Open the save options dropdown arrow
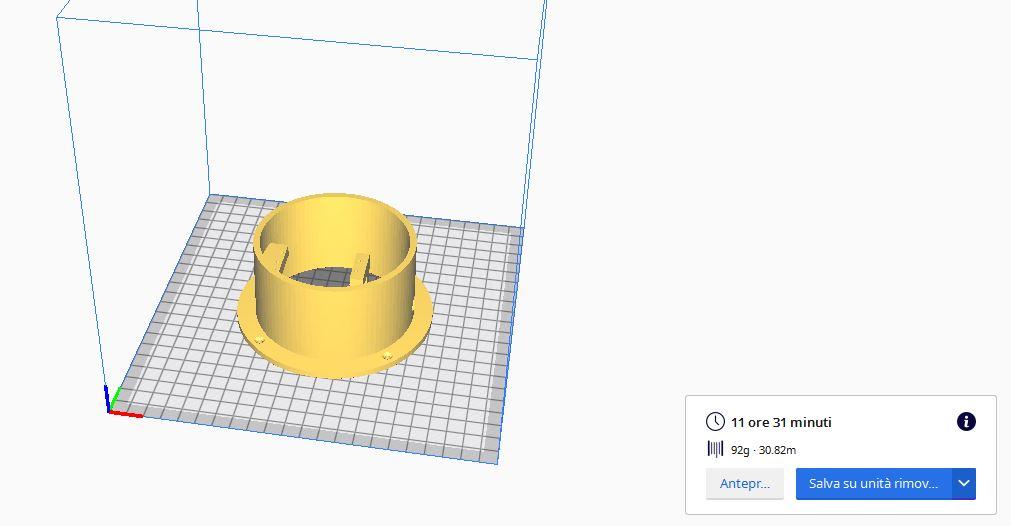This screenshot has height=526, width=1011. [x=964, y=483]
